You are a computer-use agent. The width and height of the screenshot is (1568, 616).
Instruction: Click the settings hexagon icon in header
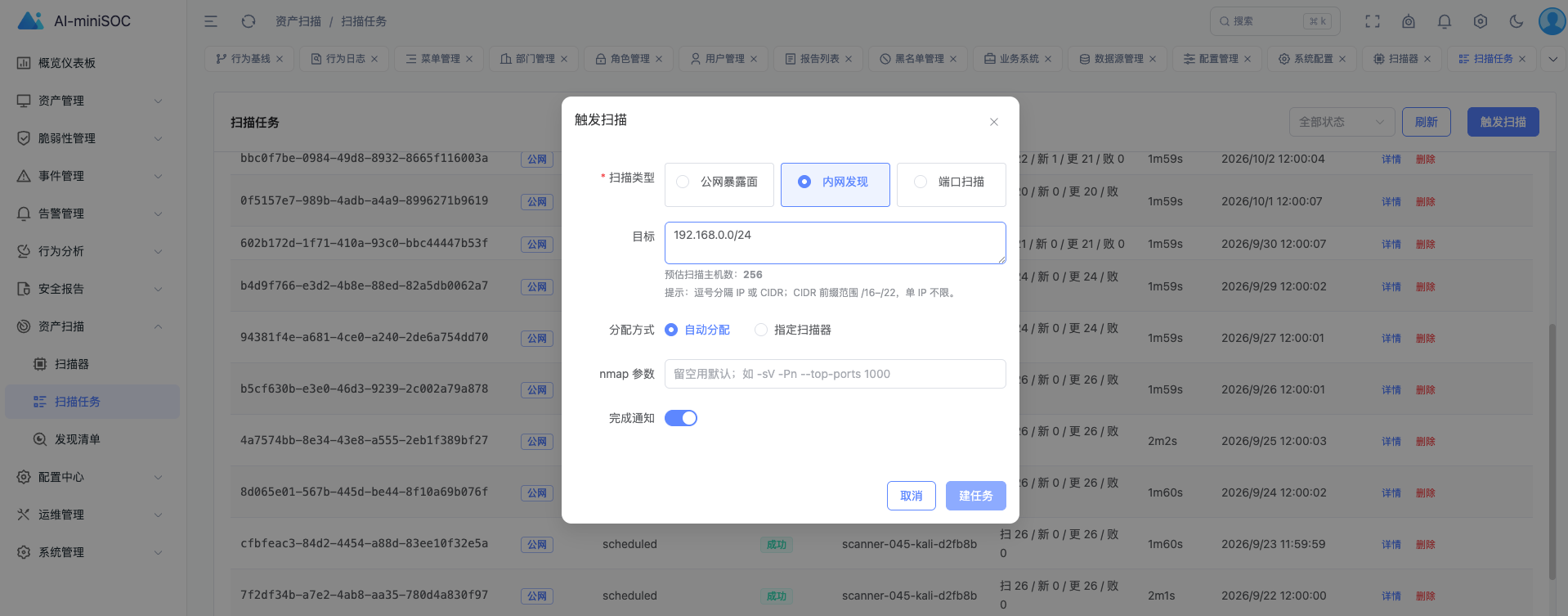point(1481,21)
